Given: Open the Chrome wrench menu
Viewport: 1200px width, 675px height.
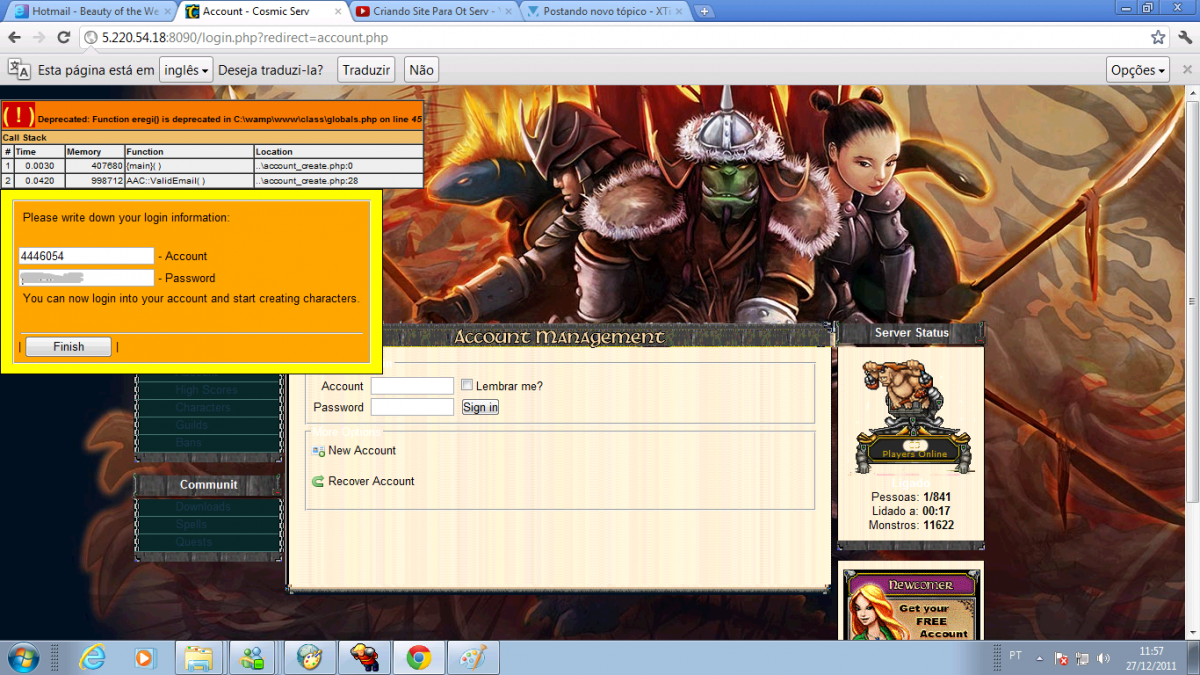Looking at the screenshot, I should pyautogui.click(x=1184, y=37).
